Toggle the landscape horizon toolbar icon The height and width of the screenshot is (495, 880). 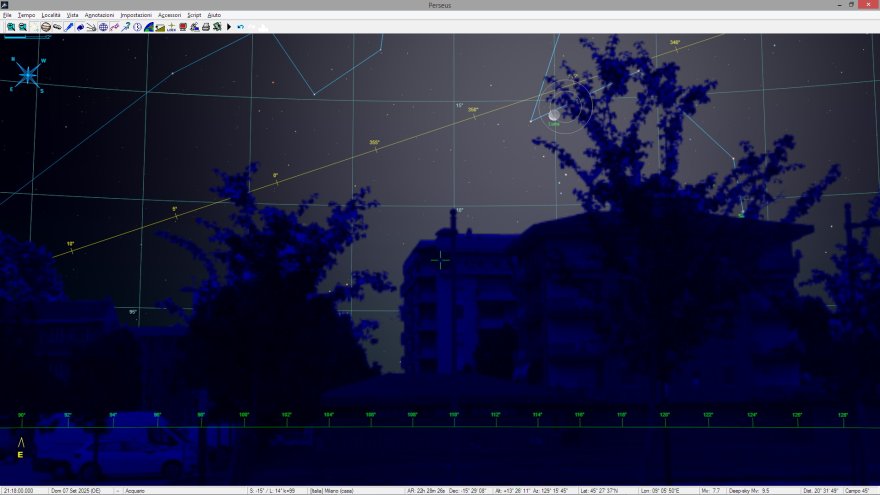(x=160, y=27)
